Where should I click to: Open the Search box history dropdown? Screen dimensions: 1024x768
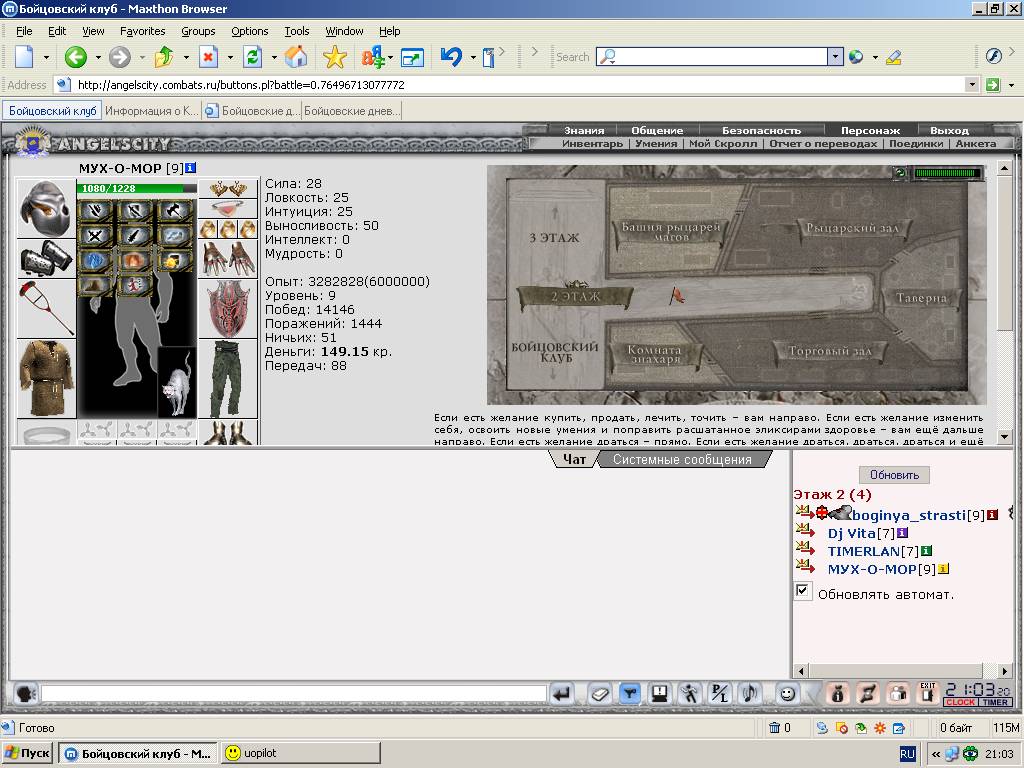tap(835, 57)
